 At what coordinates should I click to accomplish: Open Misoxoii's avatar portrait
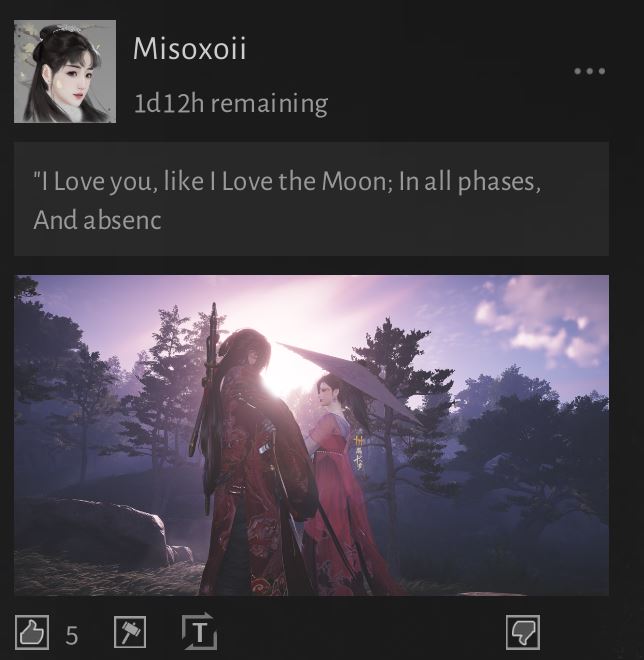[65, 72]
